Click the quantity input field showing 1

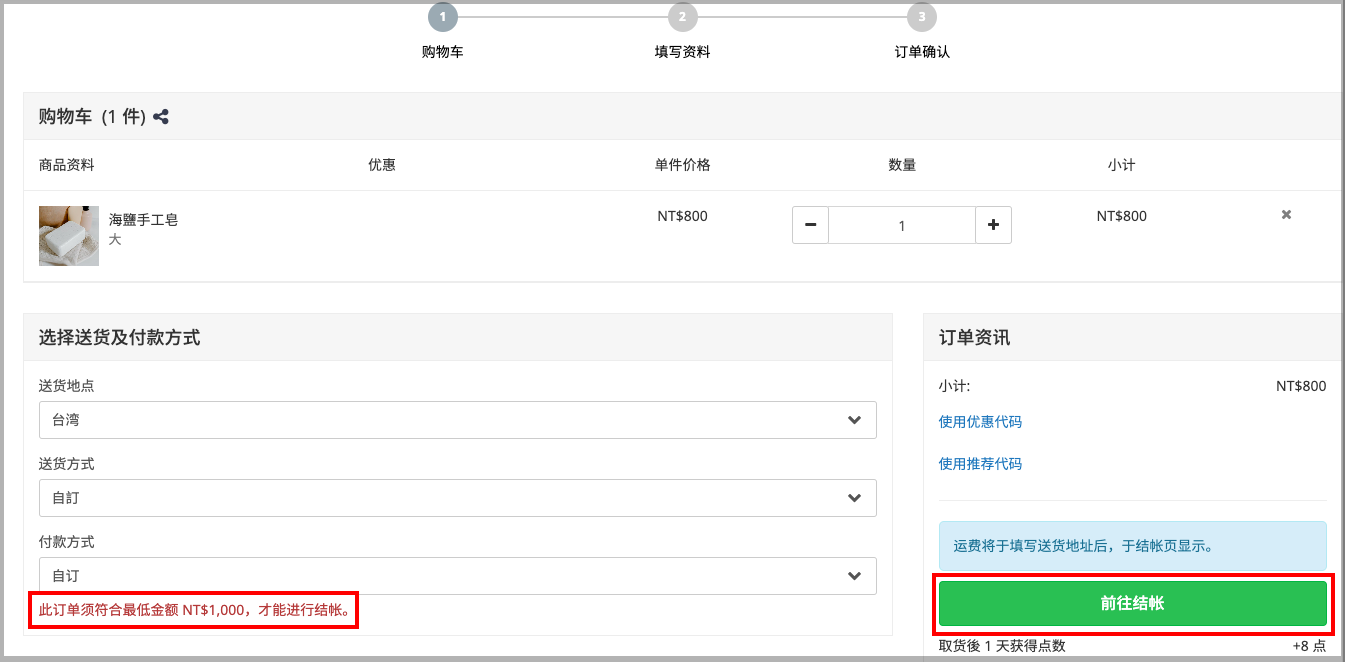tap(902, 225)
